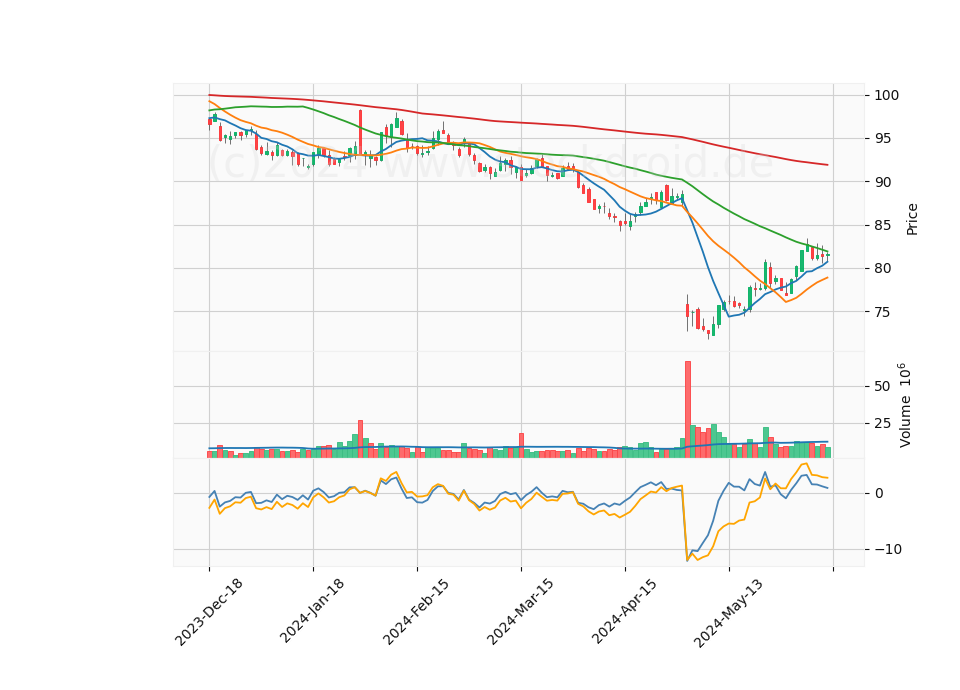
Task: Click the 90 price tick label
Action: [x=882, y=182]
